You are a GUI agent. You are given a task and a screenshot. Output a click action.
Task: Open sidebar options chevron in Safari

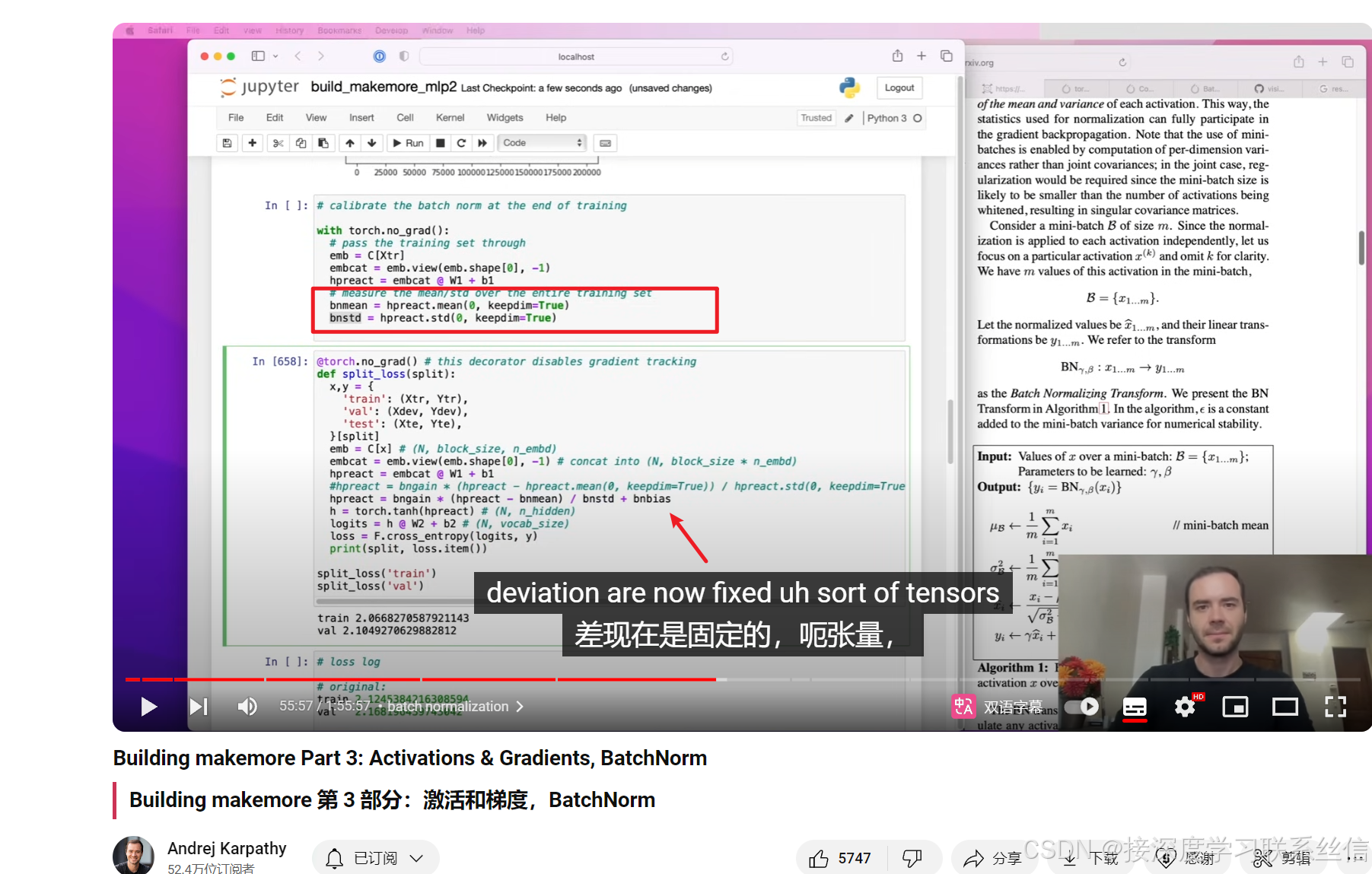275,56
